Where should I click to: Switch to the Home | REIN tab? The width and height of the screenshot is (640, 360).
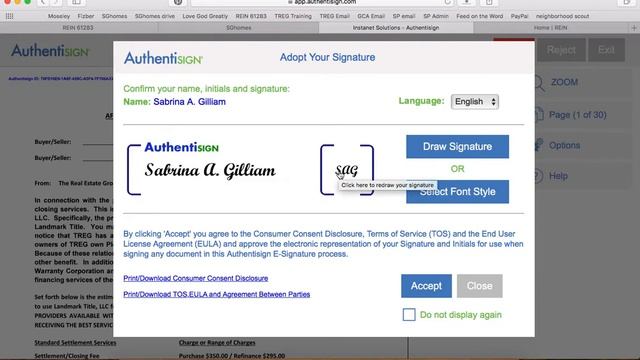[550, 28]
